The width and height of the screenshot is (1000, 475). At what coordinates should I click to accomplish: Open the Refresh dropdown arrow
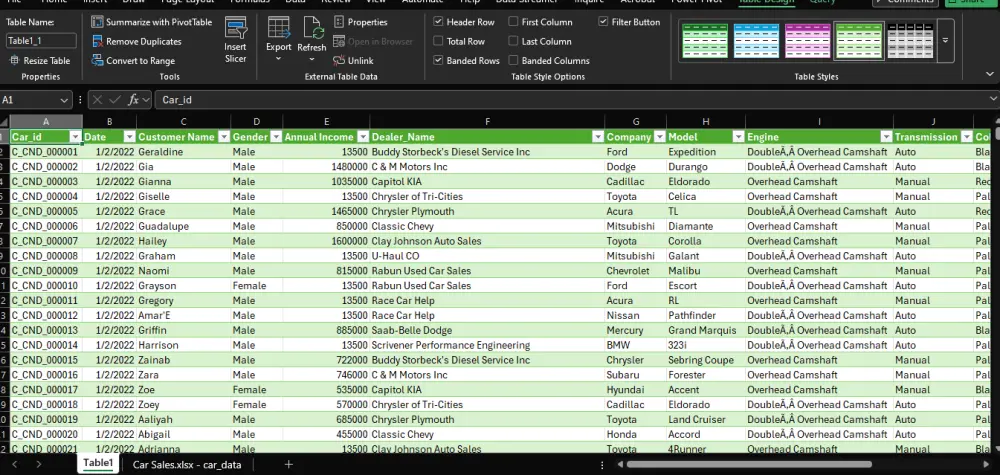312,59
